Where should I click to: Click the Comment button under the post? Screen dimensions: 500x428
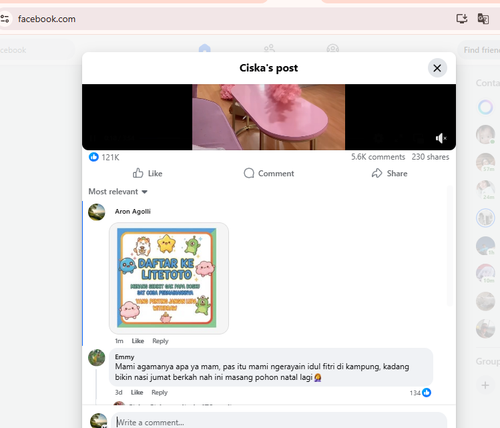click(x=269, y=173)
